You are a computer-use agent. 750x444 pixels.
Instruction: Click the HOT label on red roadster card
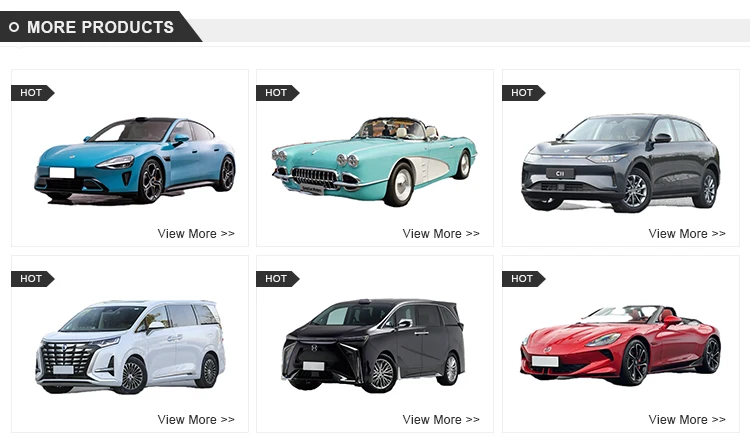[523, 279]
